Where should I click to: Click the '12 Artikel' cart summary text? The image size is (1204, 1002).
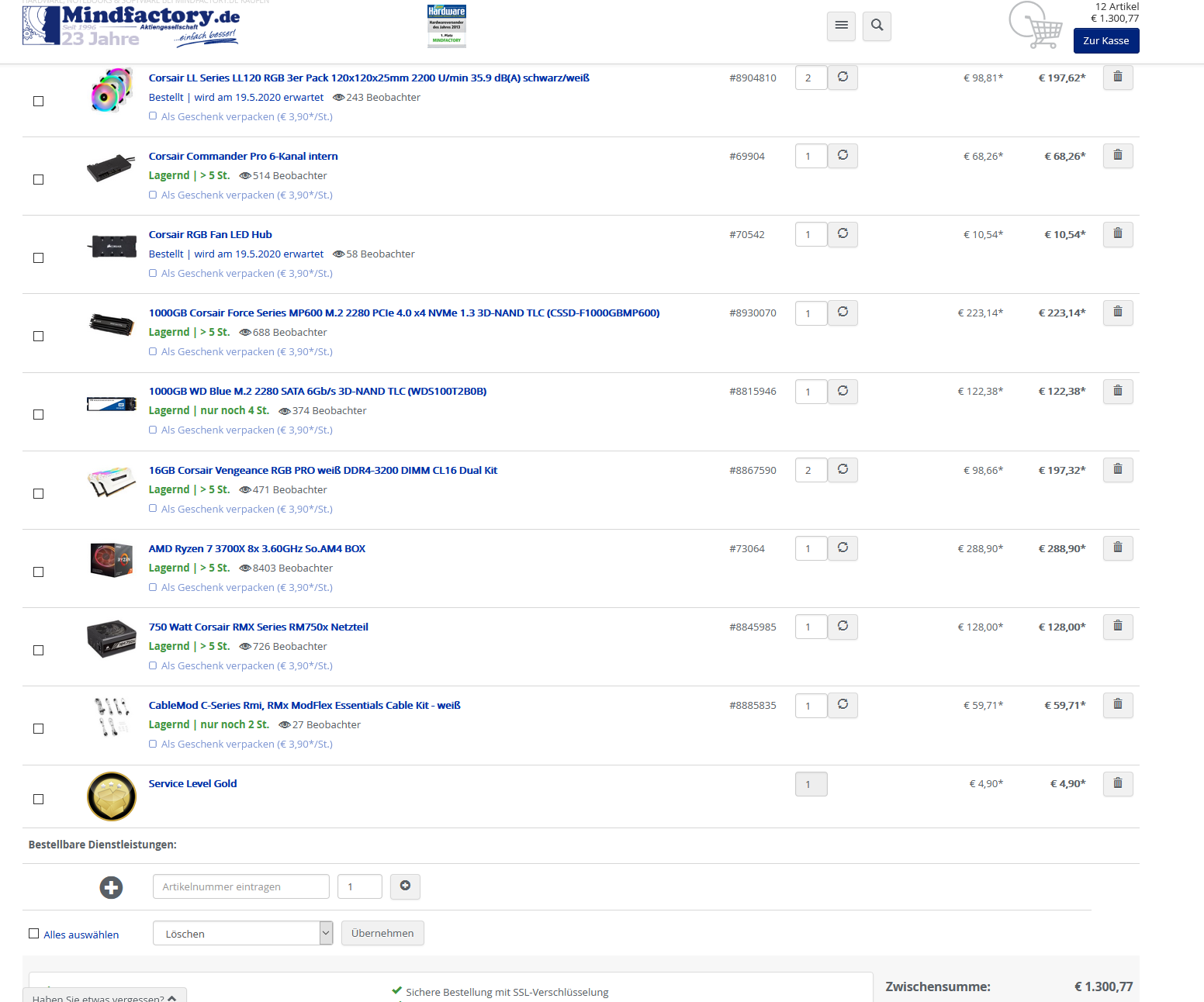[x=1117, y=7]
